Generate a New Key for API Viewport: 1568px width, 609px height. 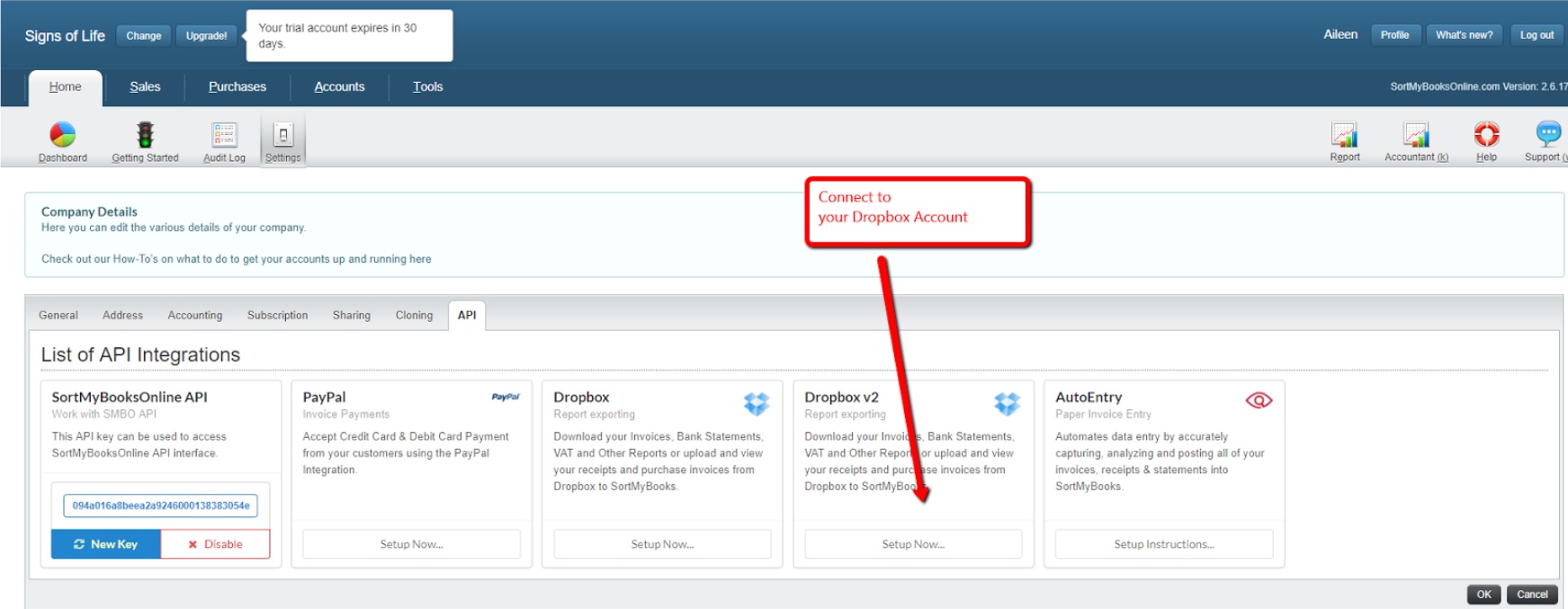pyautogui.click(x=106, y=544)
